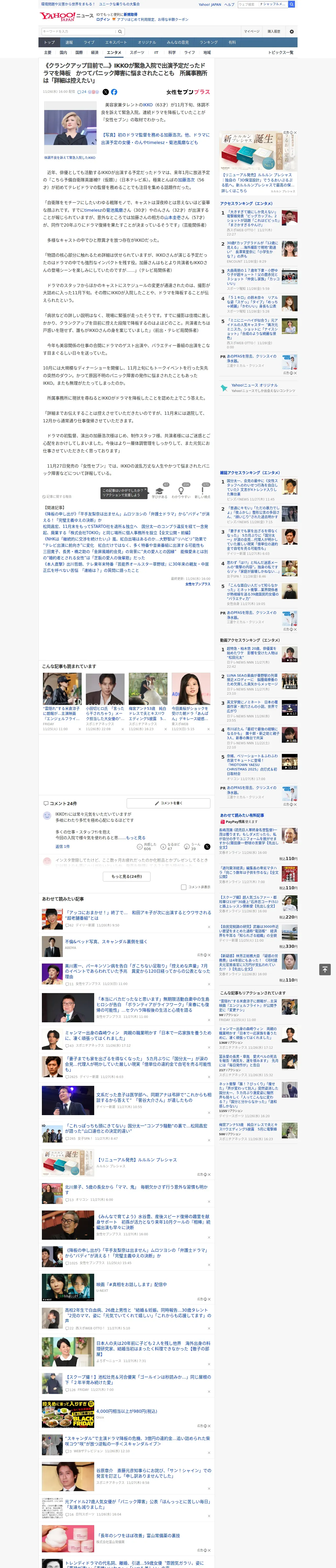Open the エキスパート tab
336x1568 pixels.
click(116, 43)
